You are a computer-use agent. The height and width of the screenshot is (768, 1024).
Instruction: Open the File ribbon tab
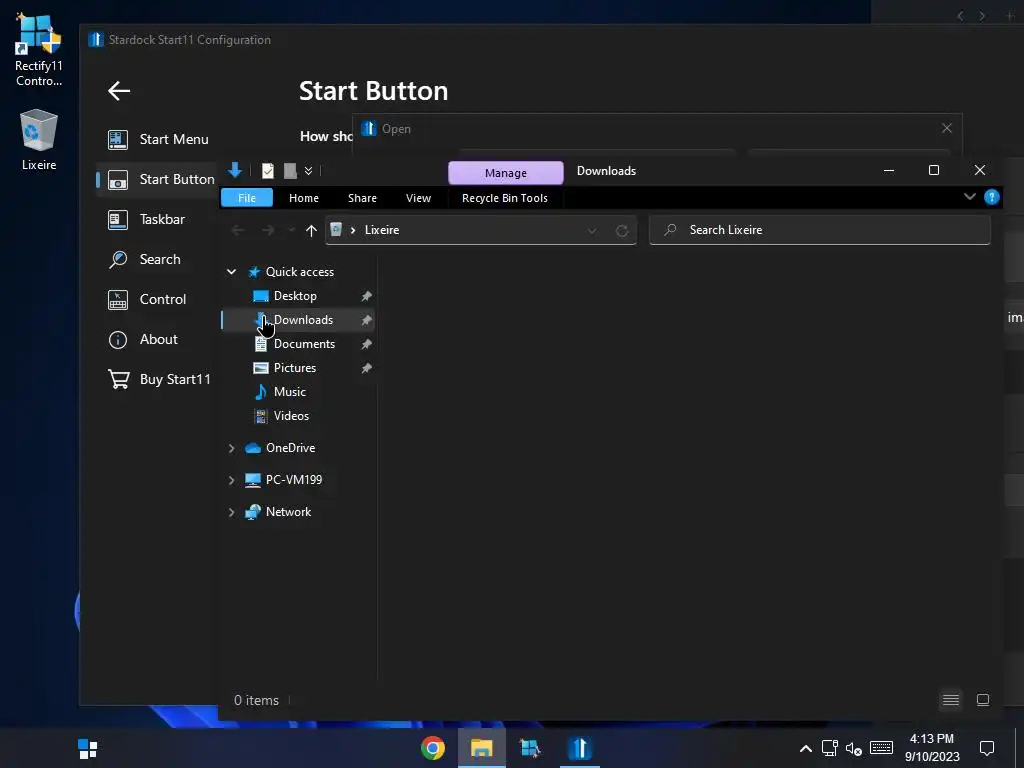(247, 198)
